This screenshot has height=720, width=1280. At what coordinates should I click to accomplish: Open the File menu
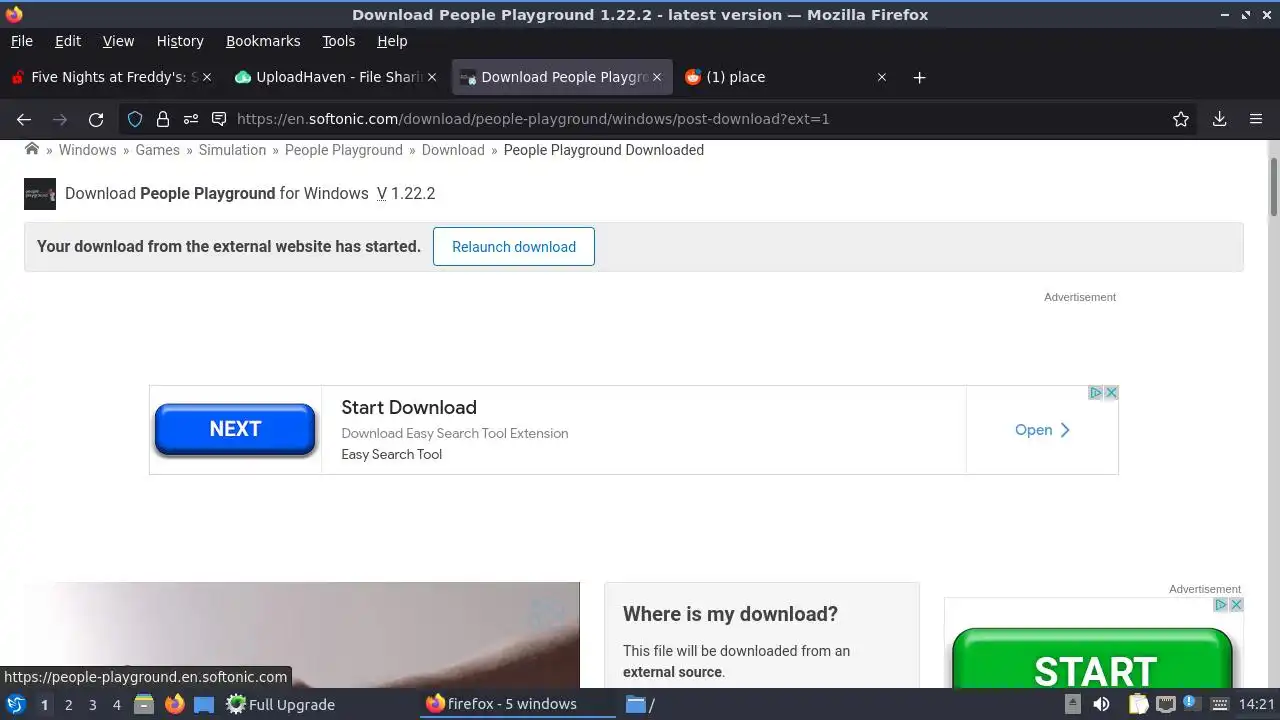coord(22,41)
